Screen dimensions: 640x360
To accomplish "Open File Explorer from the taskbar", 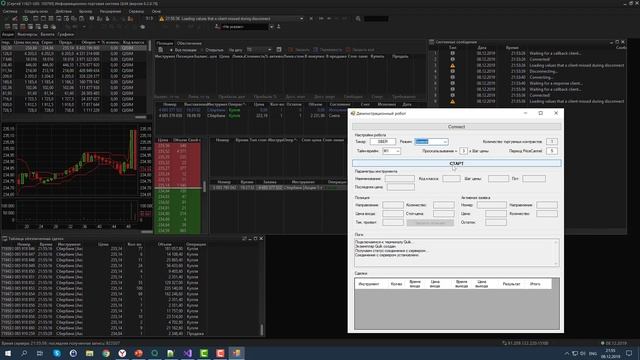I will (x=89, y=353).
